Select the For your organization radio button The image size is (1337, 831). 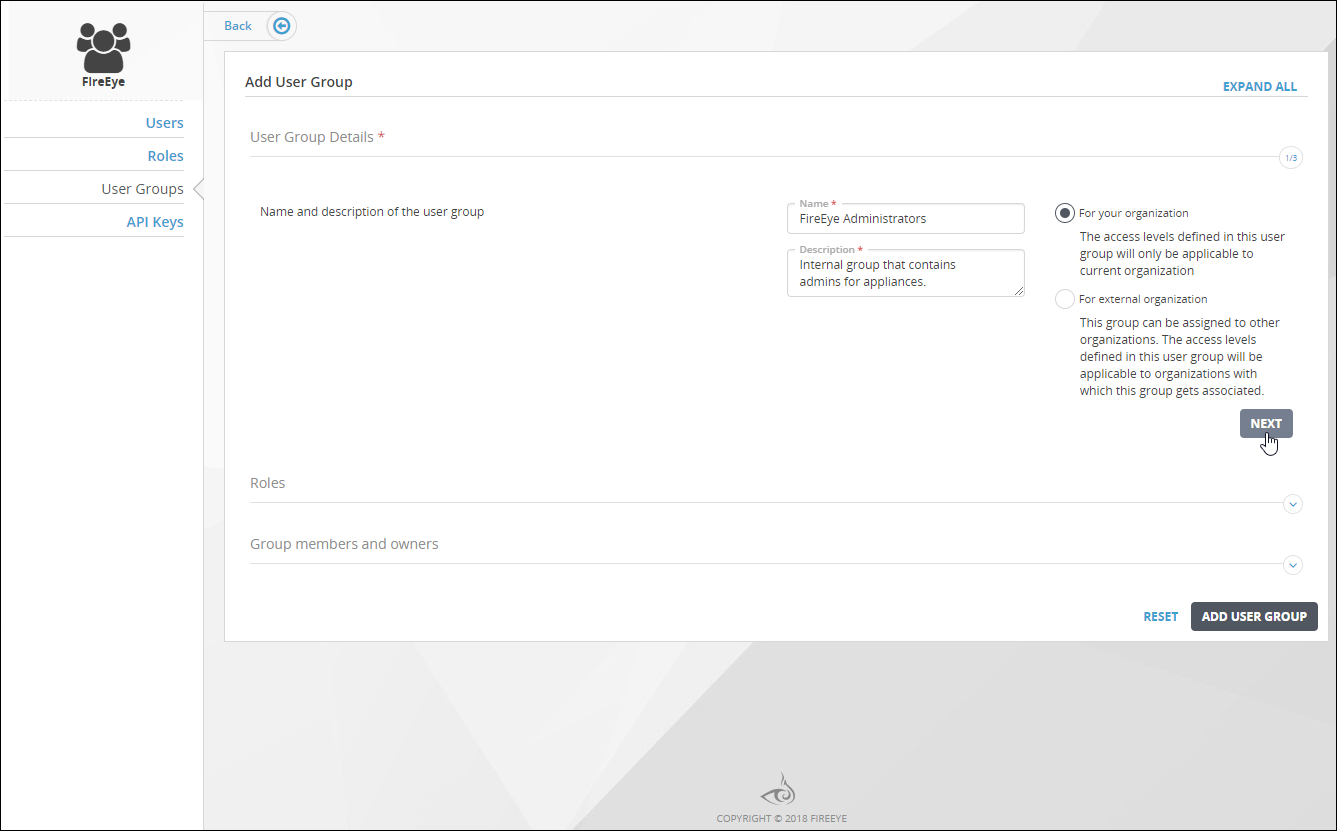click(x=1065, y=213)
